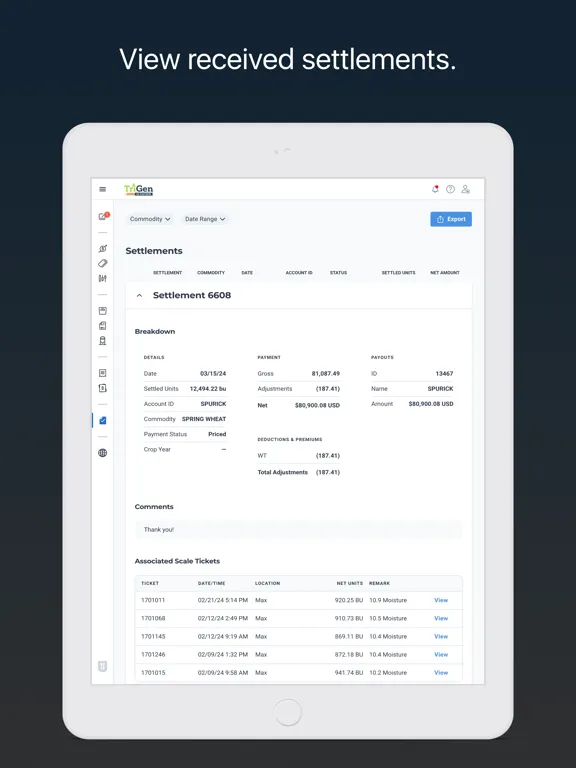The height and width of the screenshot is (768, 576).
Task: Click the Net amount $80,900.08 USD in Payment
Action: pos(317,405)
